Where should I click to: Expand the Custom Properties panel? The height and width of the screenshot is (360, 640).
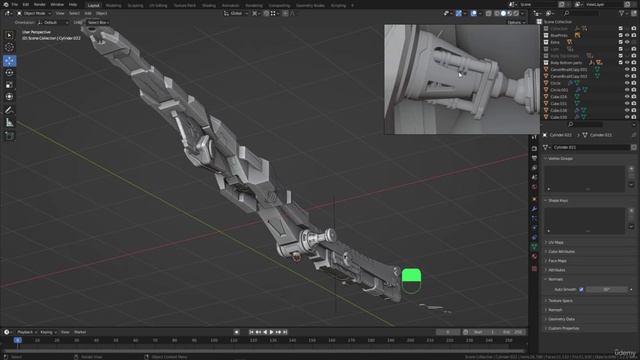pyautogui.click(x=563, y=328)
